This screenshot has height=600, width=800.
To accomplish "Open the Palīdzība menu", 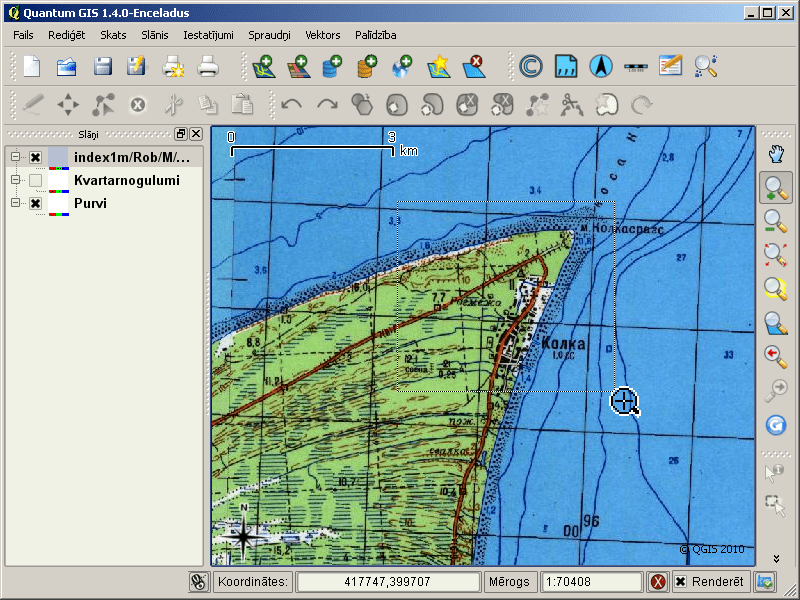I will point(376,35).
